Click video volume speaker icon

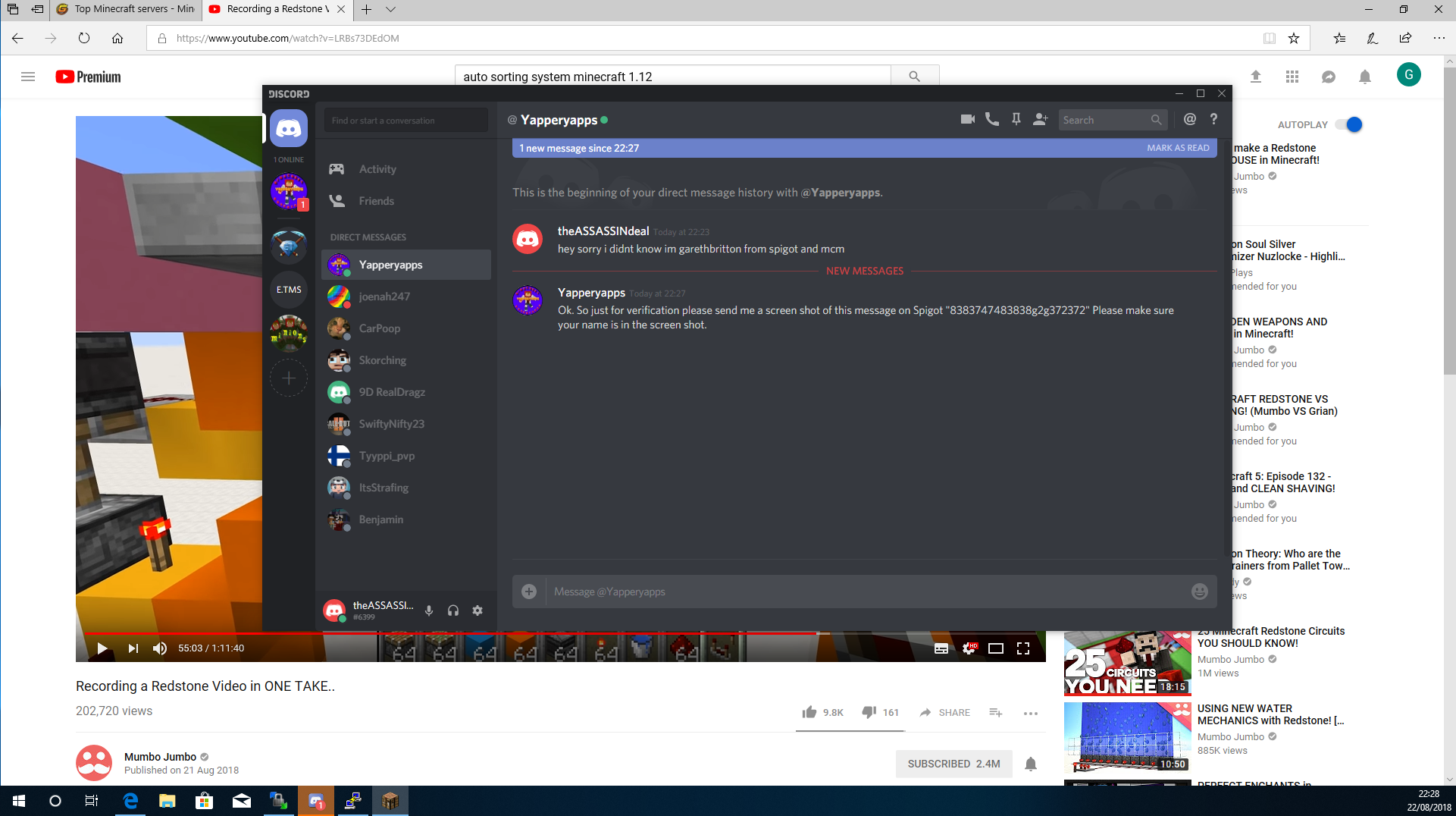[x=160, y=648]
